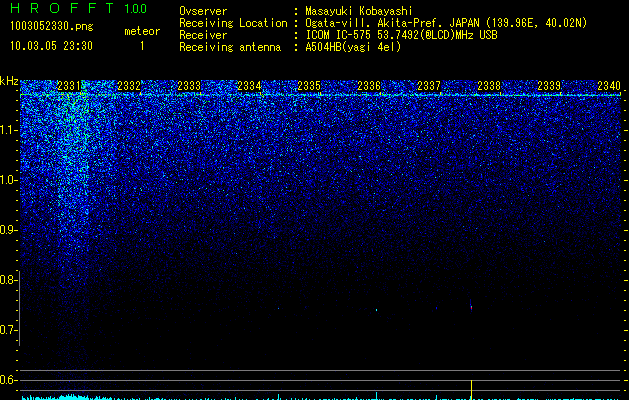Click the 0.7 frequency axis label
Image resolution: width=629 pixels, height=400 pixels.
(x=8, y=330)
